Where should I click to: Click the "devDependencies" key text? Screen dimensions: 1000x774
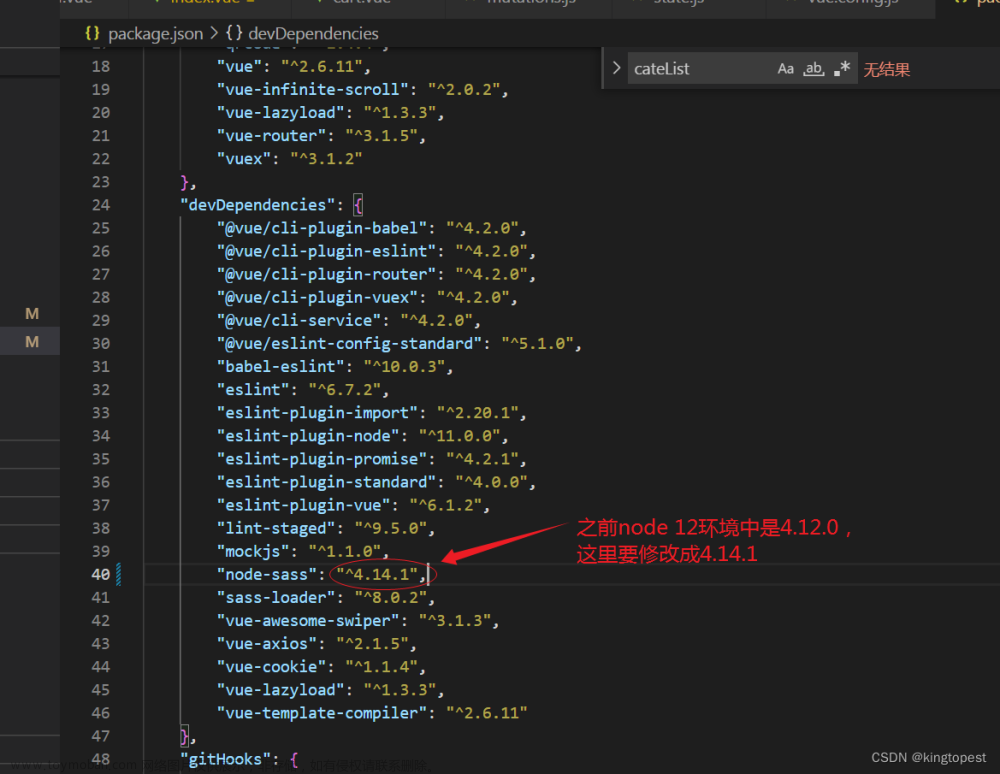pos(258,205)
